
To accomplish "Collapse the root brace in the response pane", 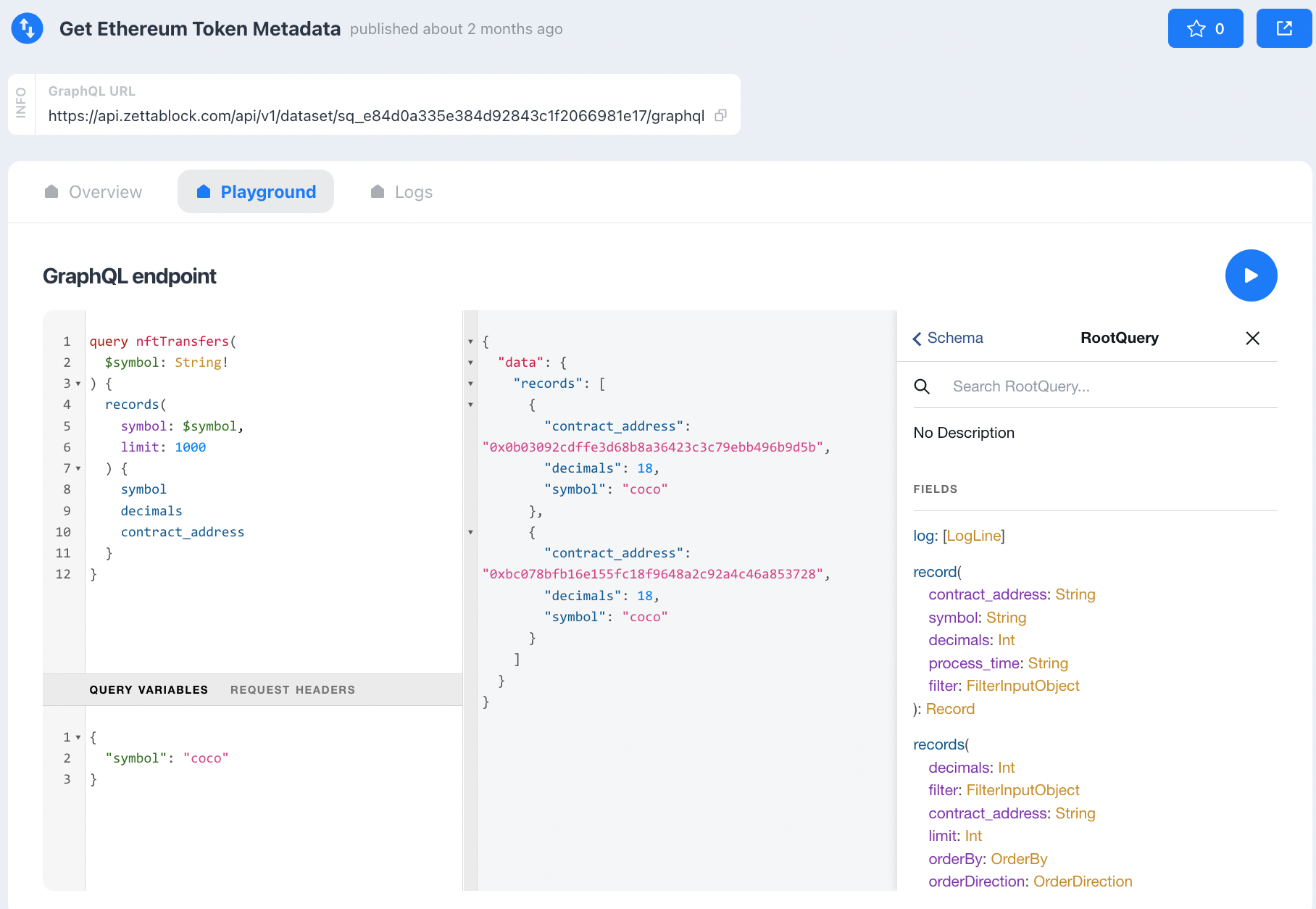I will (x=470, y=341).
